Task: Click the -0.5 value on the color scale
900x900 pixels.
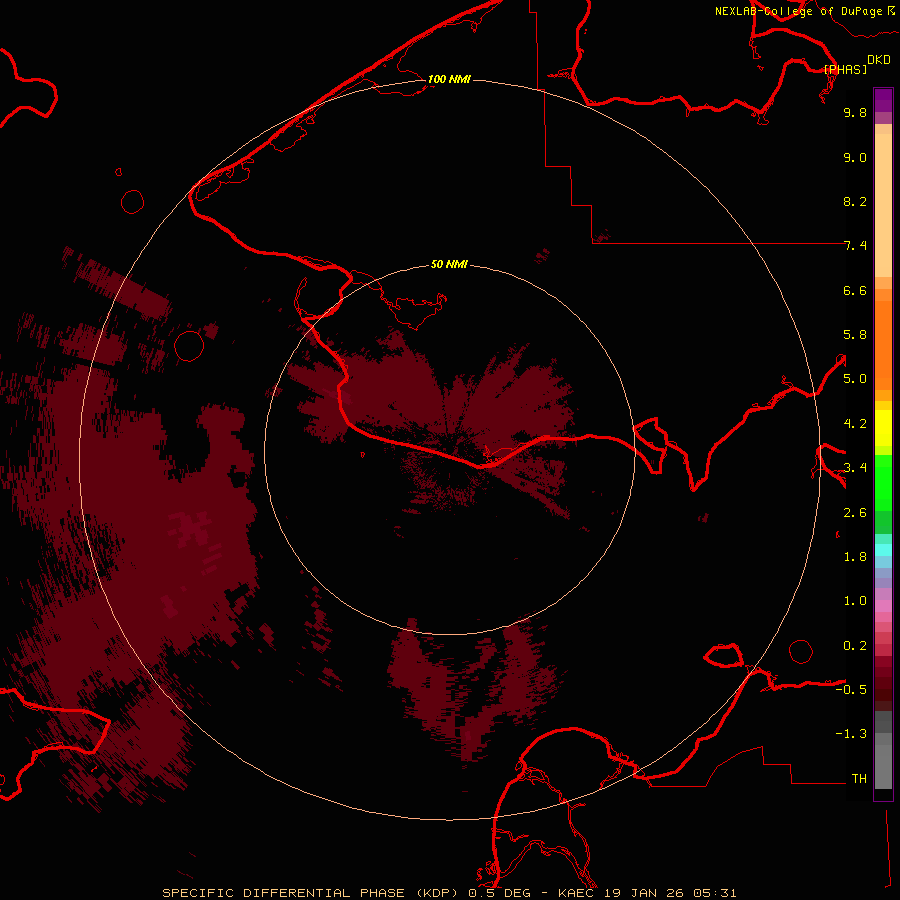Action: point(851,690)
